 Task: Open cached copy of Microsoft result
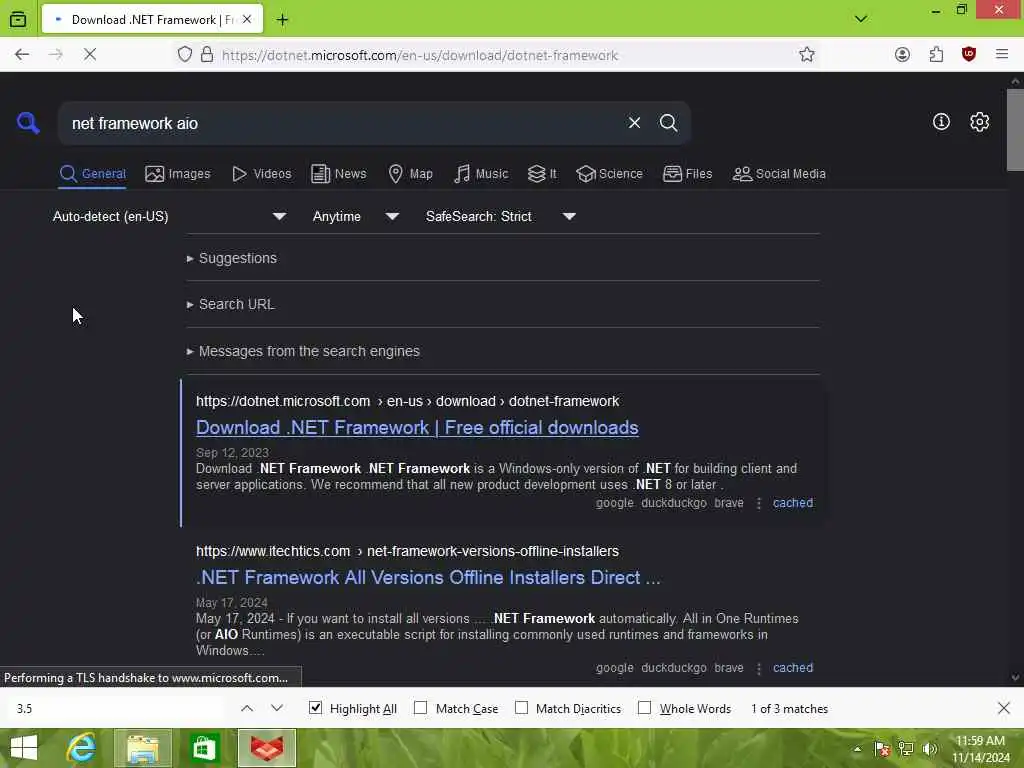pyautogui.click(x=793, y=503)
